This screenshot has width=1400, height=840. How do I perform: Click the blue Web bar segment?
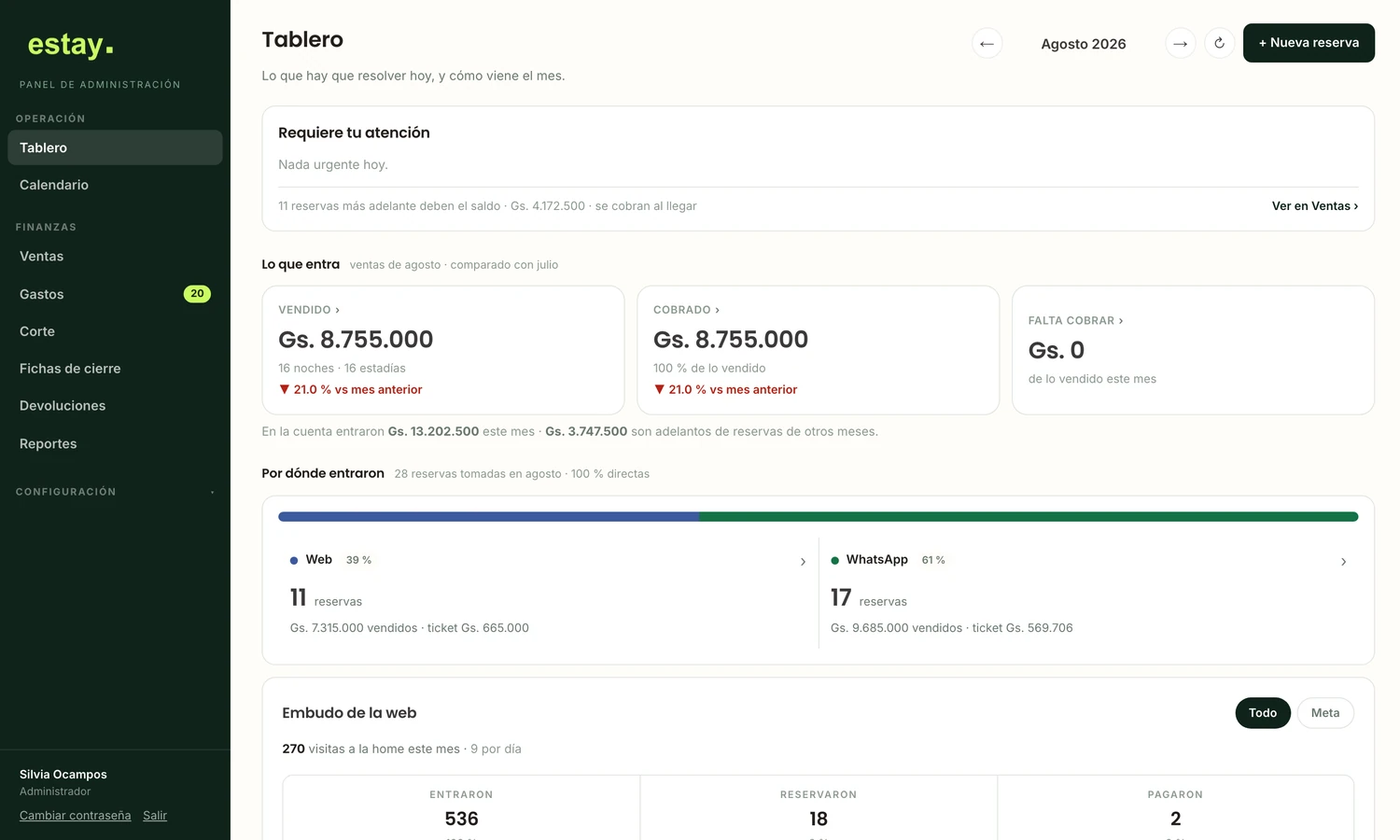point(489,516)
